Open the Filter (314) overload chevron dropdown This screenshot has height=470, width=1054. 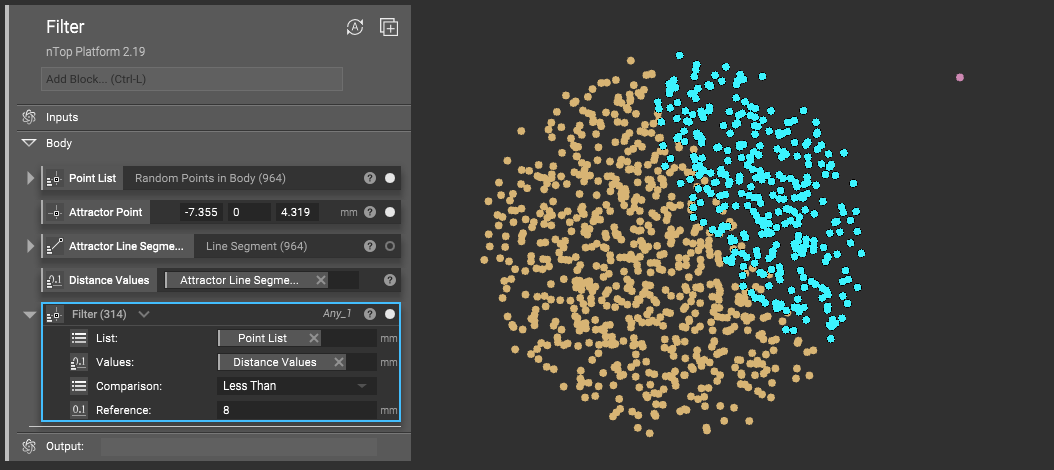[x=144, y=314]
